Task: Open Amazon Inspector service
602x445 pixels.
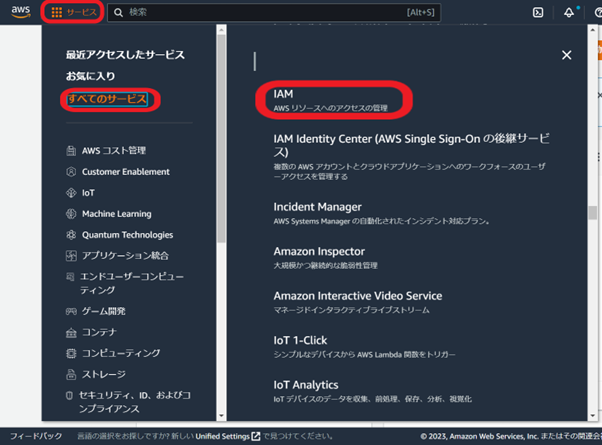Action: (319, 251)
